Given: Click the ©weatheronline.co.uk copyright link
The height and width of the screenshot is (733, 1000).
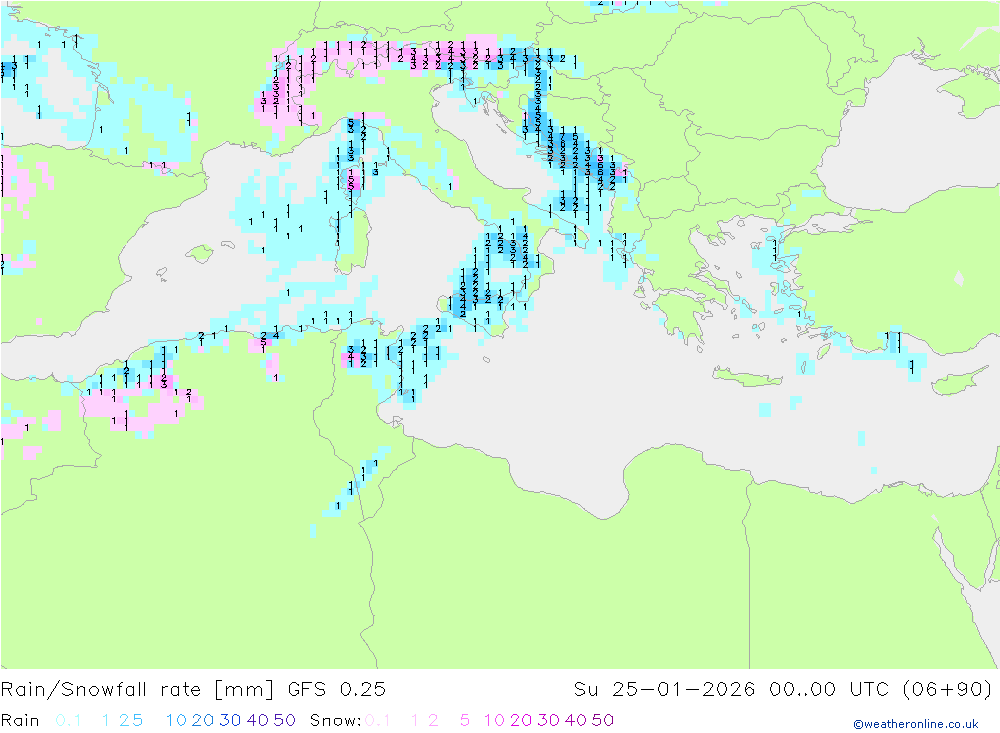Looking at the screenshot, I should [x=915, y=724].
